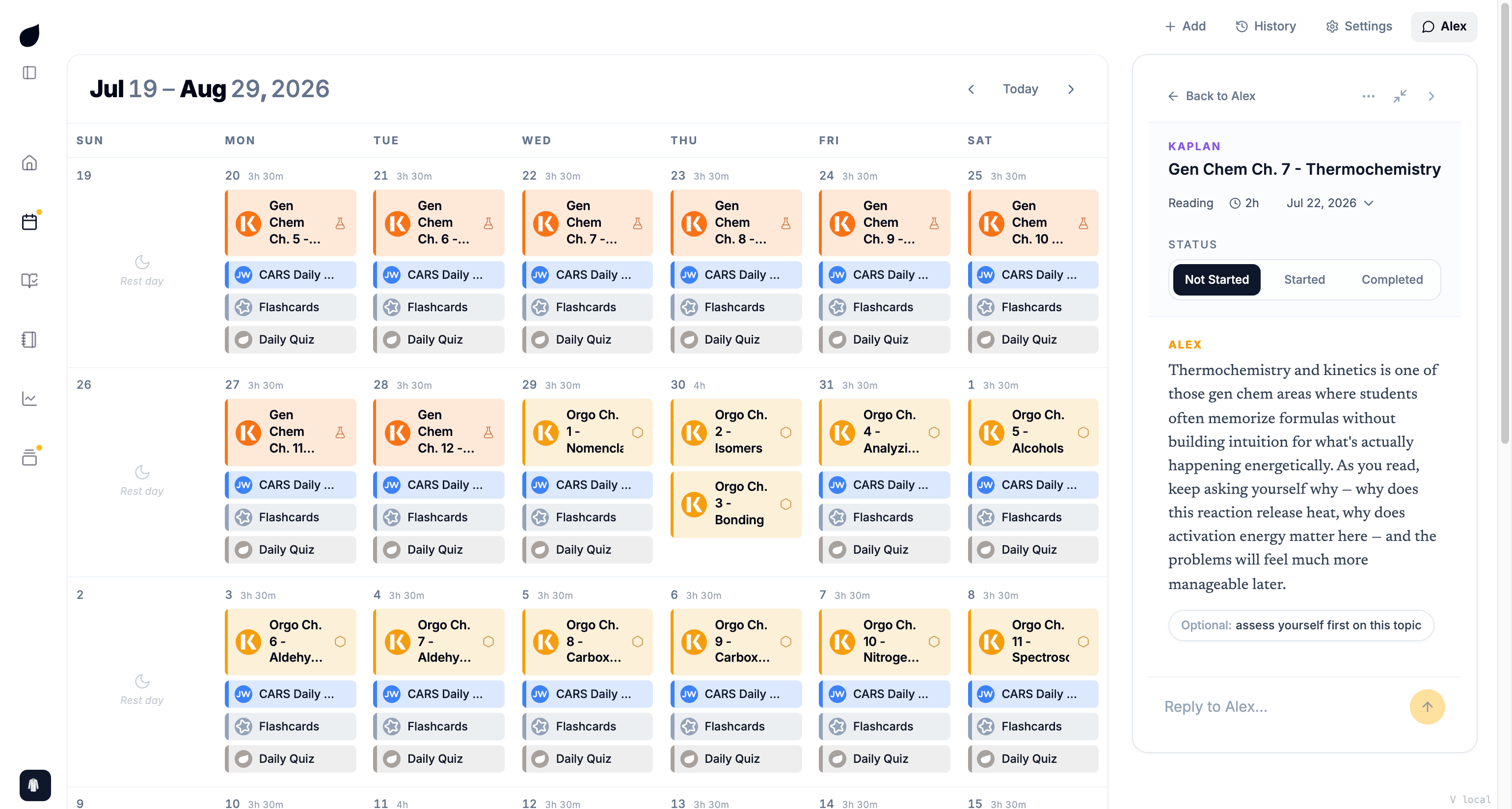
Task: Open the stacked cards sidebar icon
Action: (x=29, y=458)
